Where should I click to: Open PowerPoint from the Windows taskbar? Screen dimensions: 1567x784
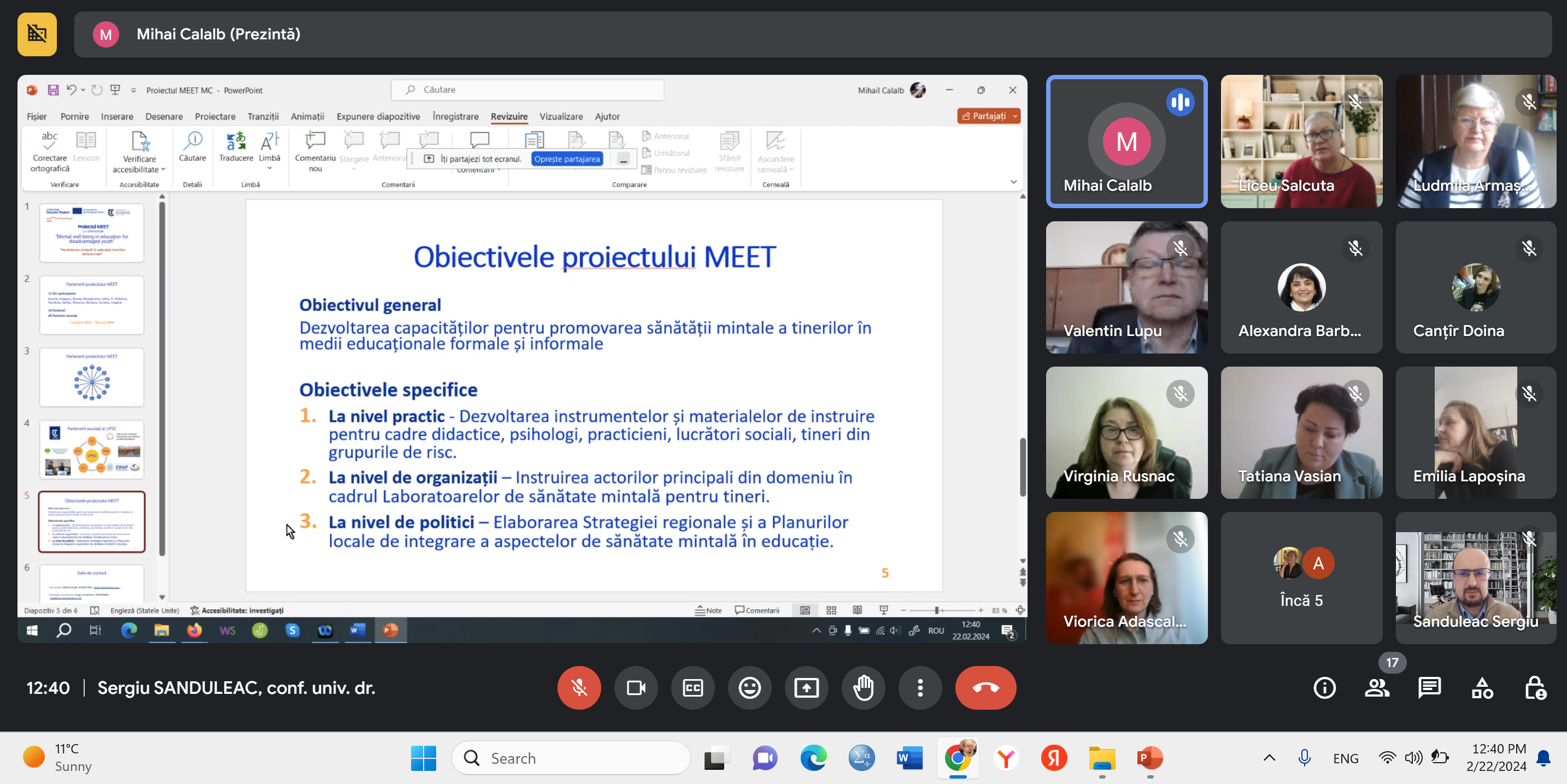click(1149, 758)
